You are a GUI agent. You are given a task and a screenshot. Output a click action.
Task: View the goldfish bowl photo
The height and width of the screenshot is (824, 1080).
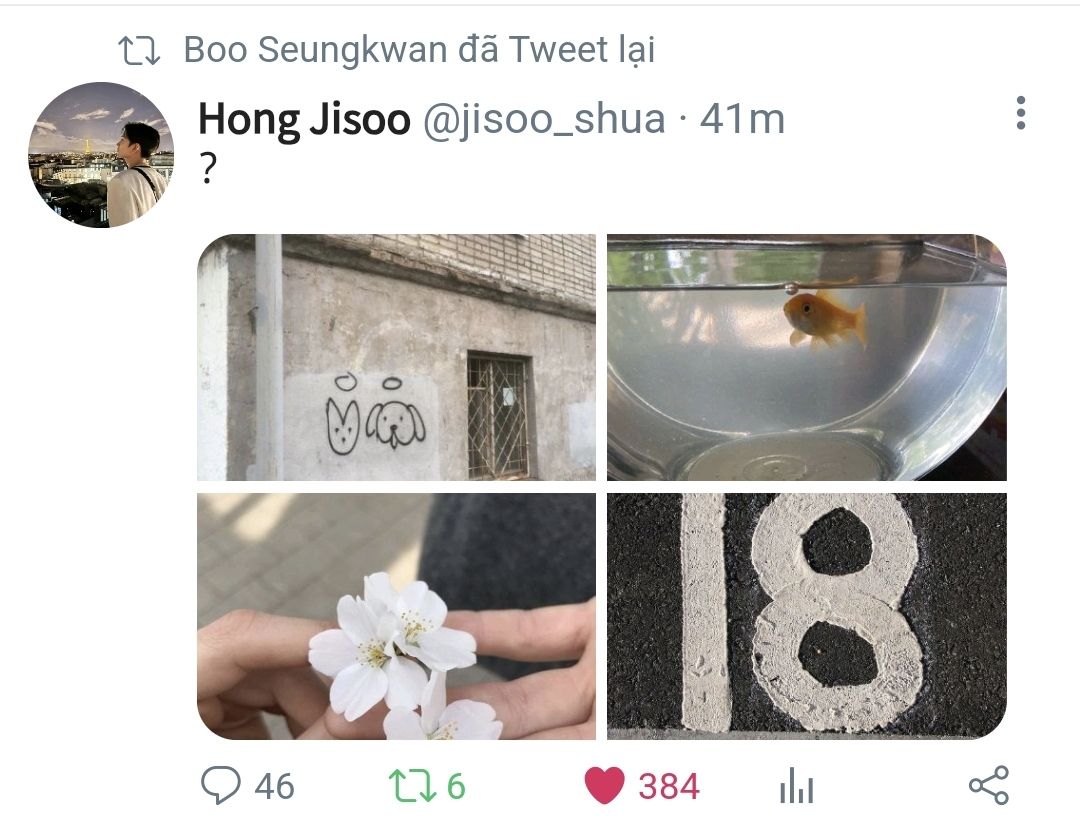click(x=807, y=358)
